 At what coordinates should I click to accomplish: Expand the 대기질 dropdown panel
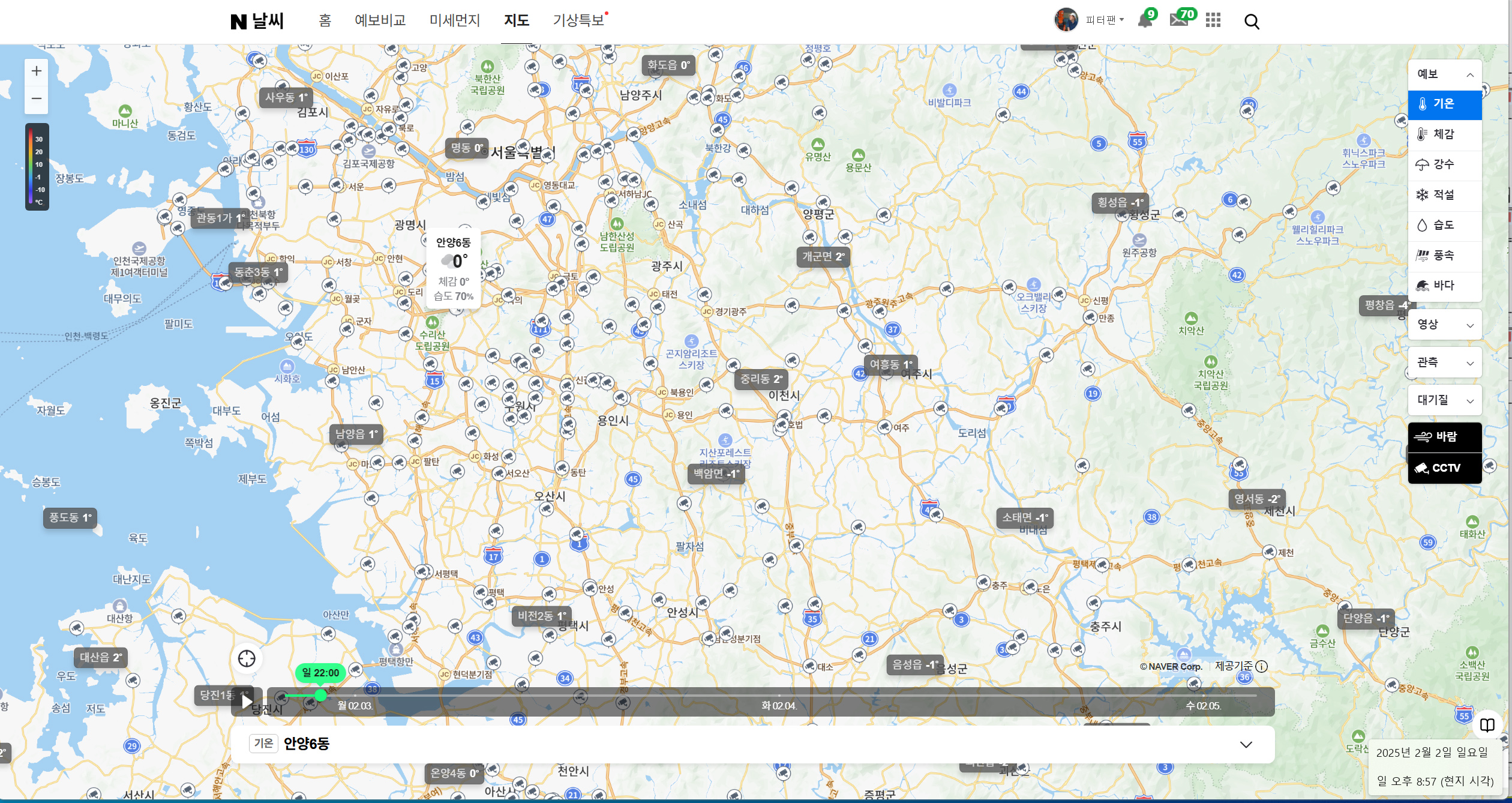tap(1444, 400)
